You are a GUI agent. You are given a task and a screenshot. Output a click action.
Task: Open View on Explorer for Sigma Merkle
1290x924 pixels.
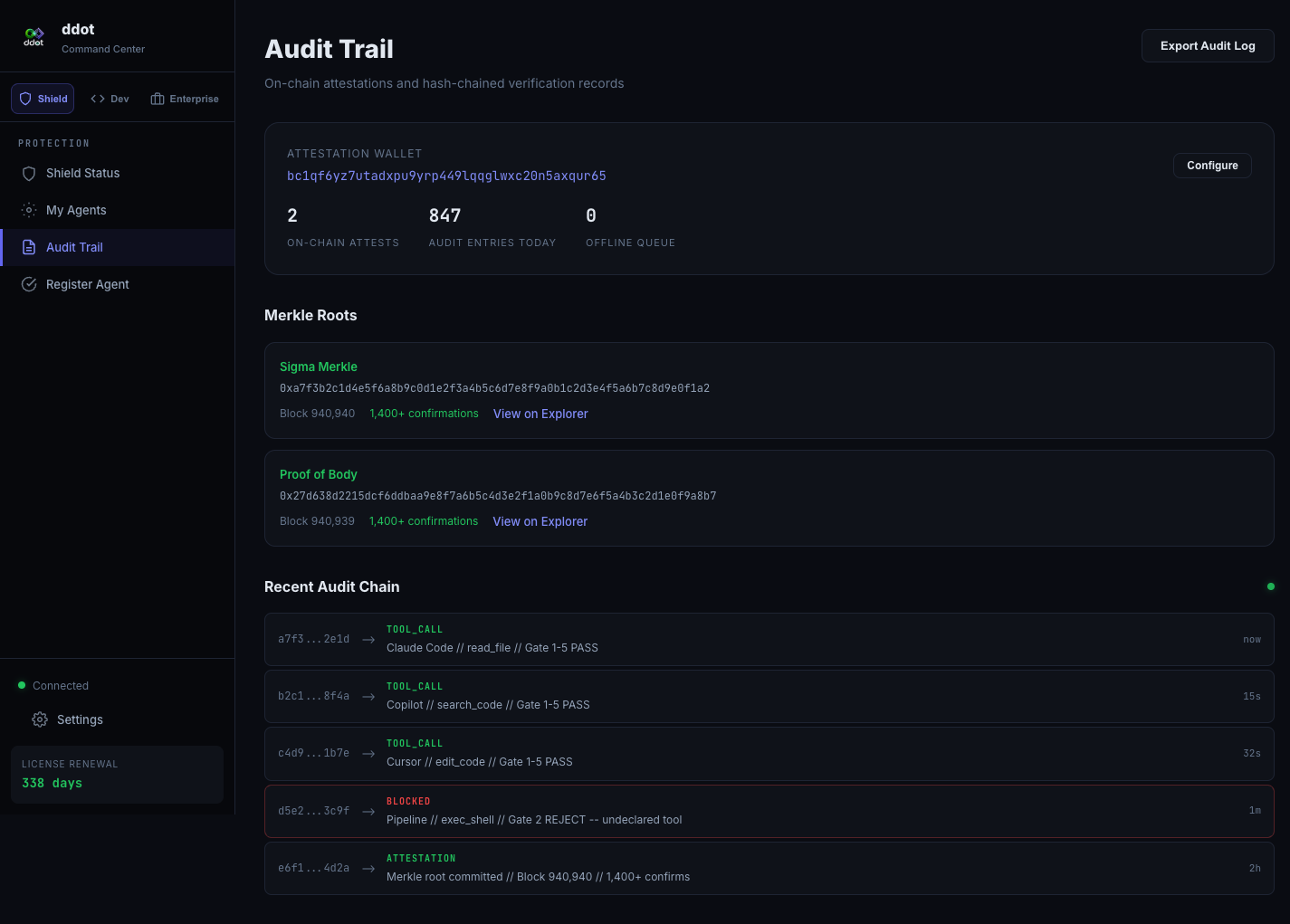(540, 414)
